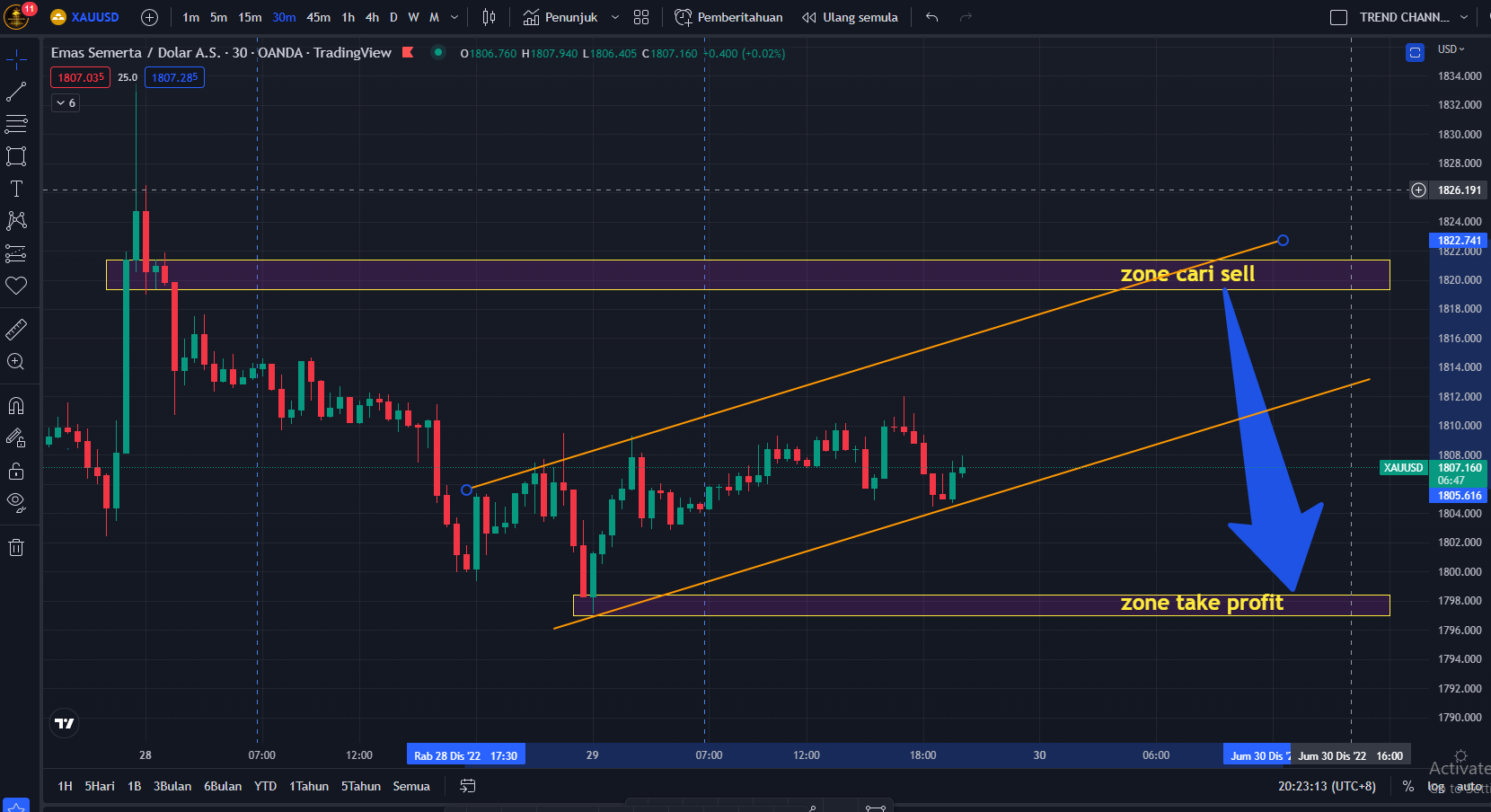Toggle magnet mode for drawings
The width and height of the screenshot is (1491, 812).
pyautogui.click(x=16, y=406)
